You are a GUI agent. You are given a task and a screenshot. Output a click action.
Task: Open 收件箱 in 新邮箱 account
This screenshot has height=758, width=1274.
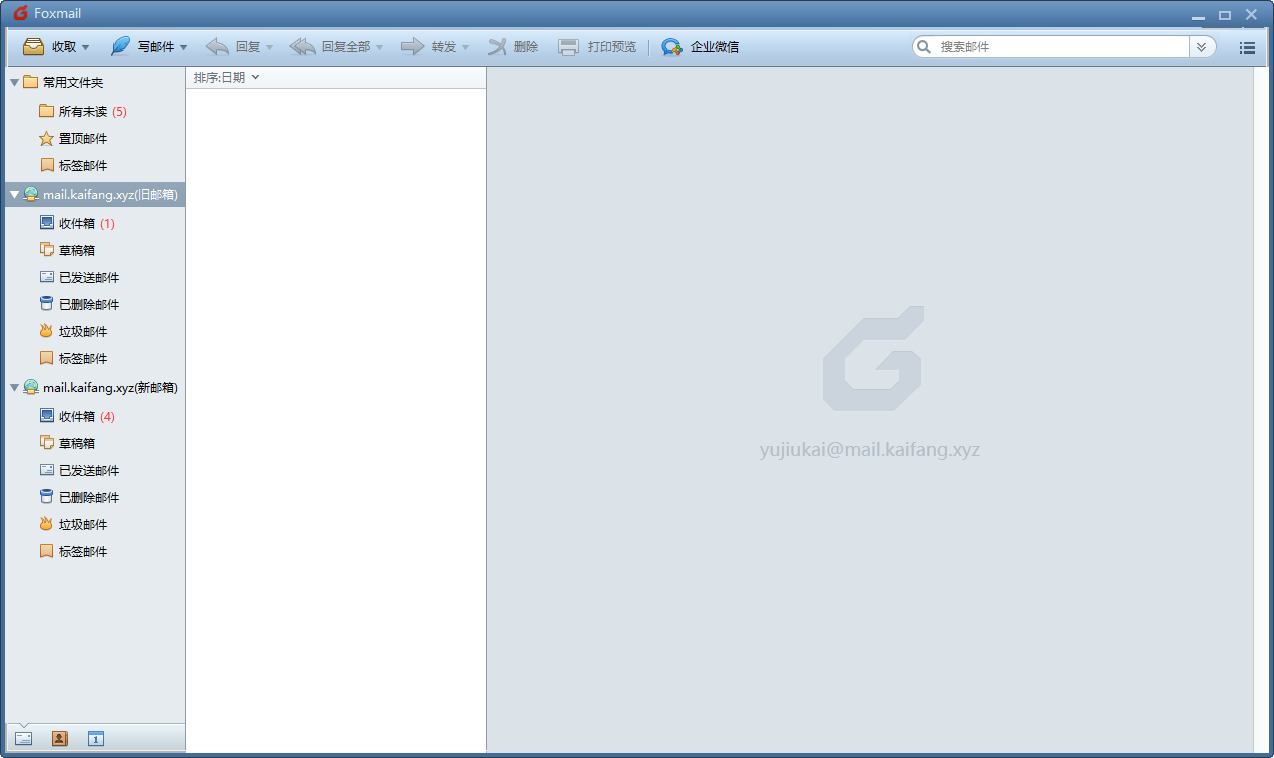[77, 416]
